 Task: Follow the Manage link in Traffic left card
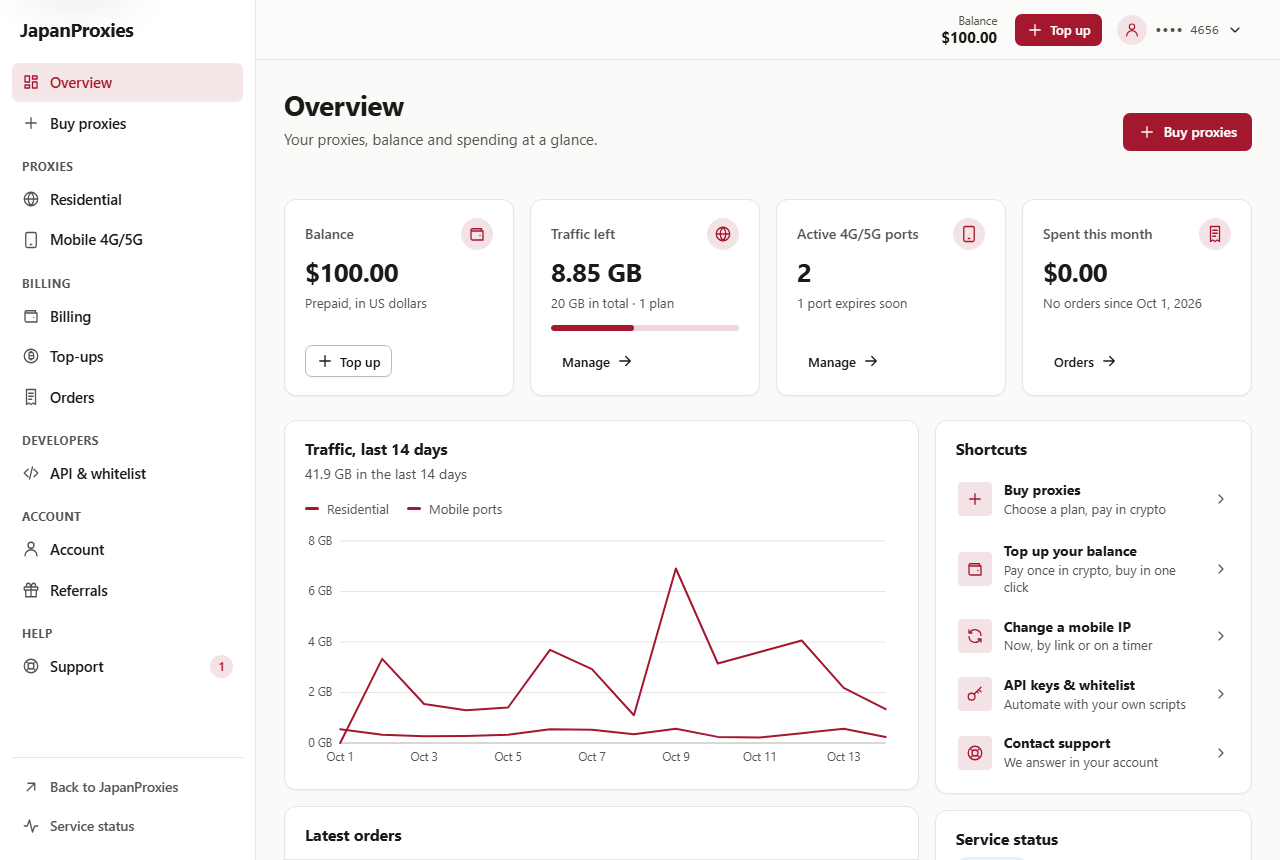(x=597, y=362)
